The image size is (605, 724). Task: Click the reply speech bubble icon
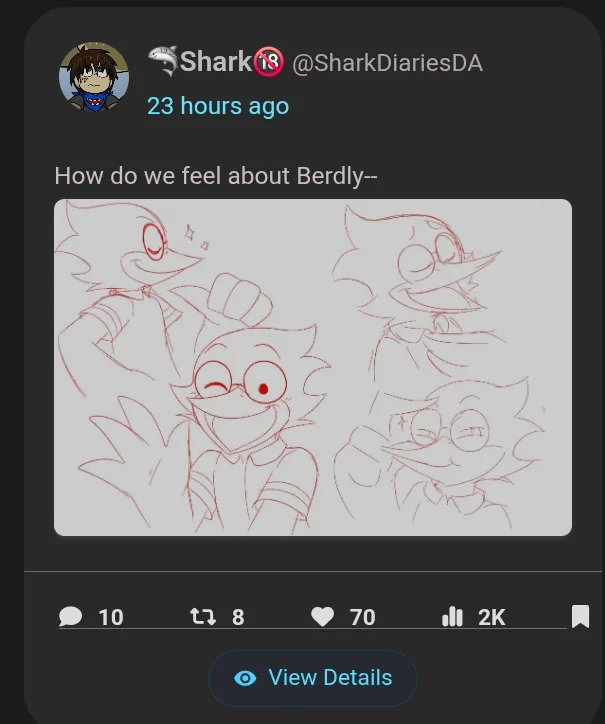point(71,617)
